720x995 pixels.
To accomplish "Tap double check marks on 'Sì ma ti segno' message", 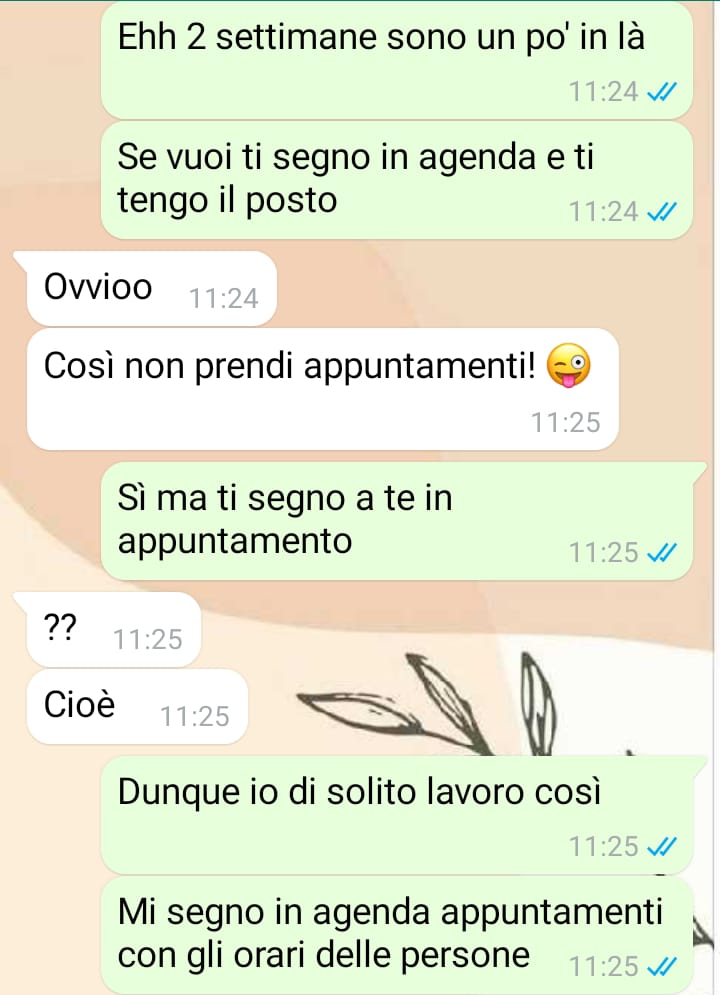I will pos(661,553).
